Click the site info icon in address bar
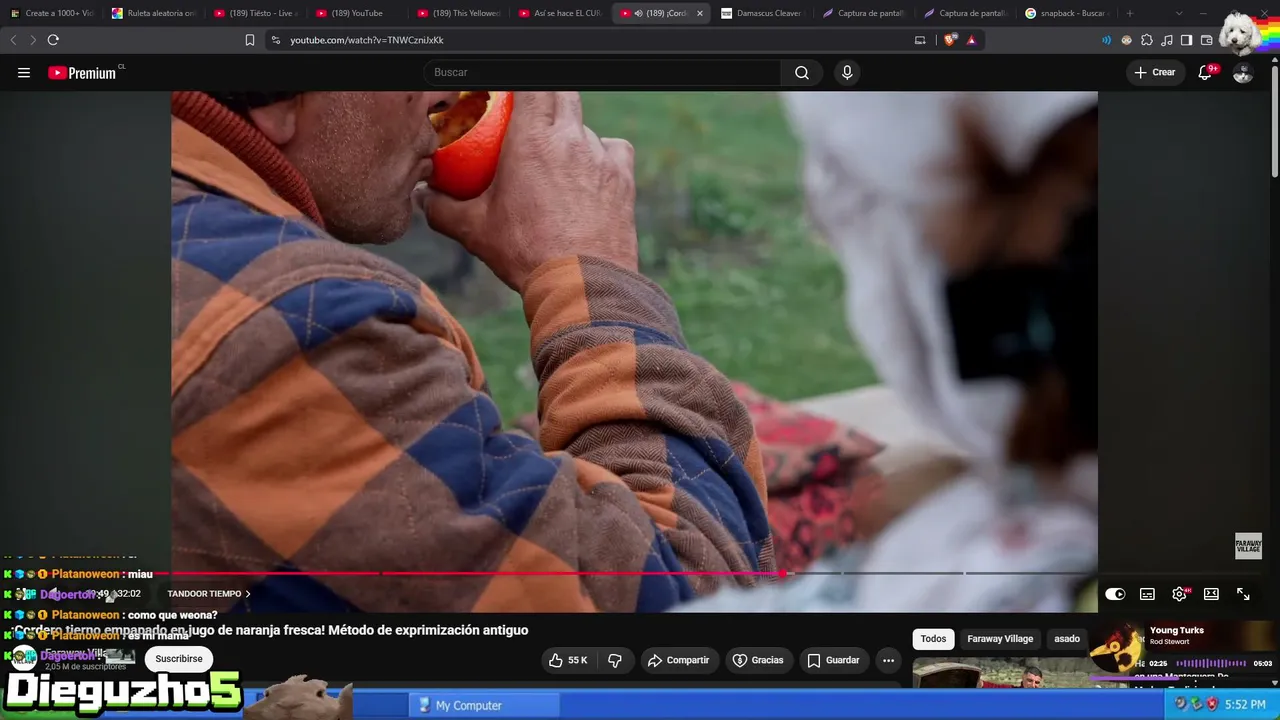This screenshot has width=1280, height=720. click(276, 40)
